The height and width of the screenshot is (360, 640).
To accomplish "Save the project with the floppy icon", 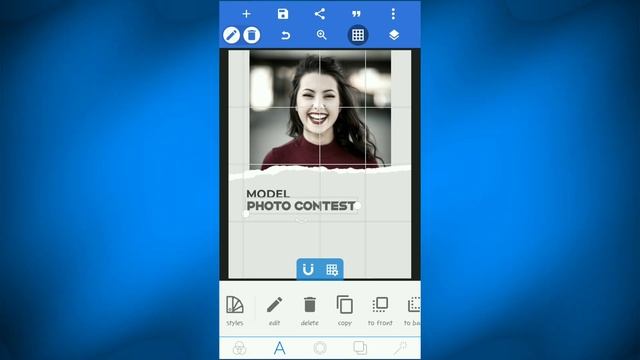I will coord(283,14).
